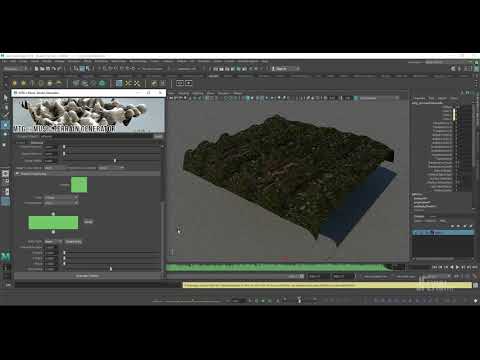This screenshot has width=480, height=360.
Task: Click the generate button at MTG window bottom
Action: (87, 276)
